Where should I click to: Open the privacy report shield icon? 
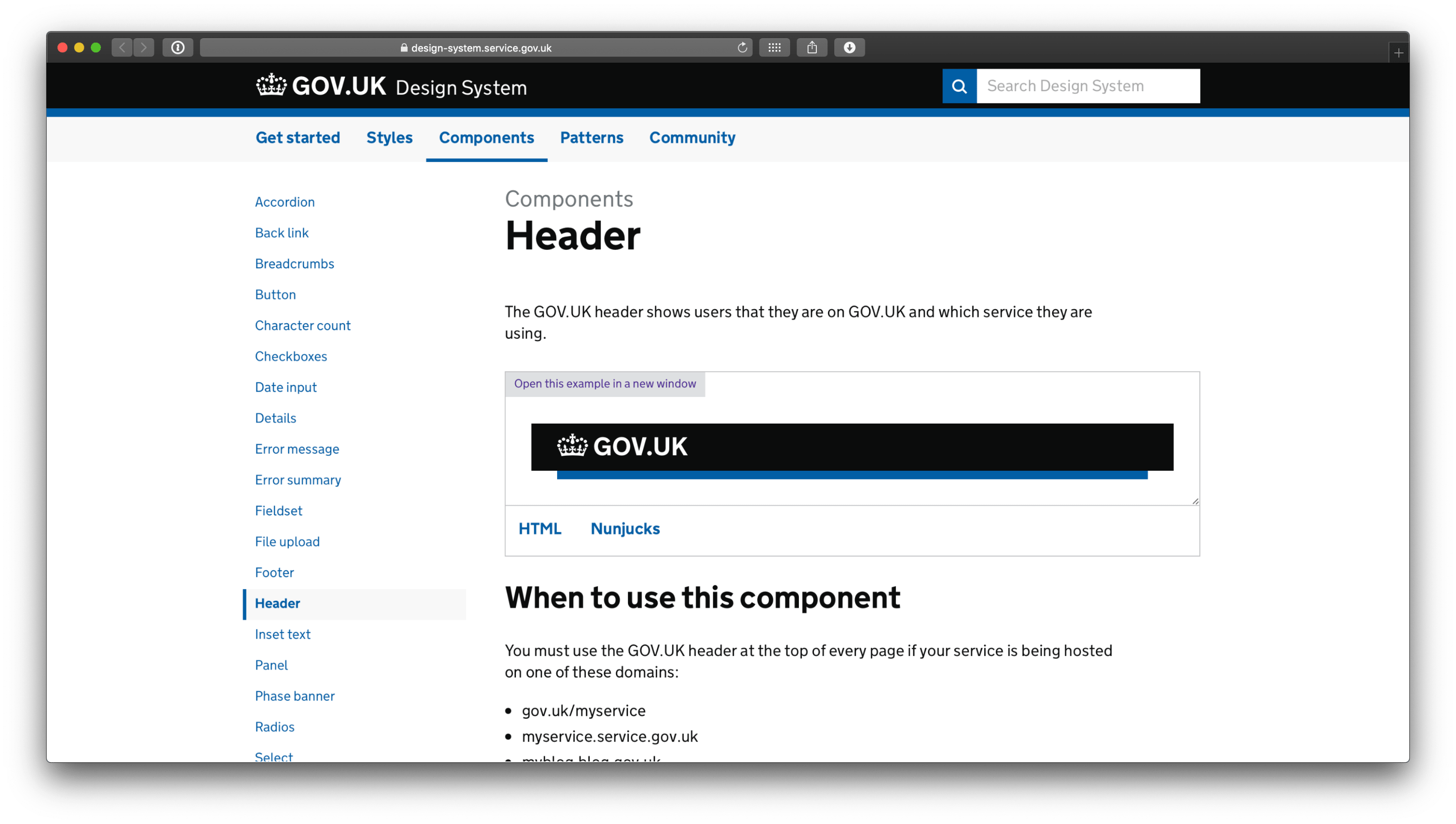coord(178,48)
